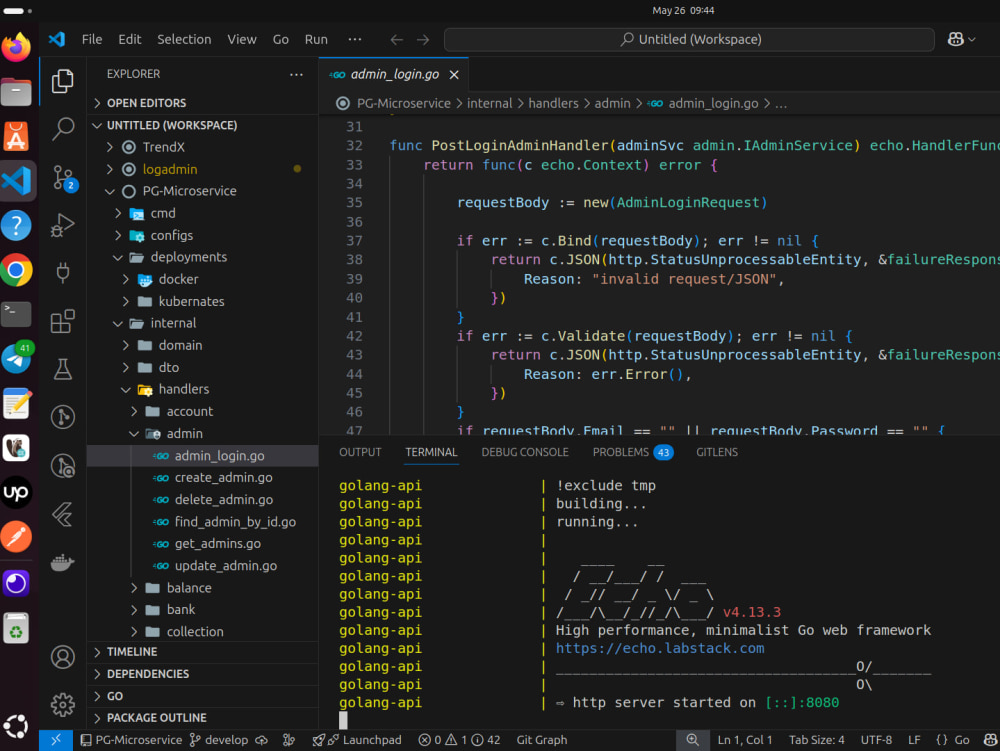Viewport: 1000px width, 751px height.
Task: Launch Firefox from the Ubuntu dock
Action: (x=17, y=47)
